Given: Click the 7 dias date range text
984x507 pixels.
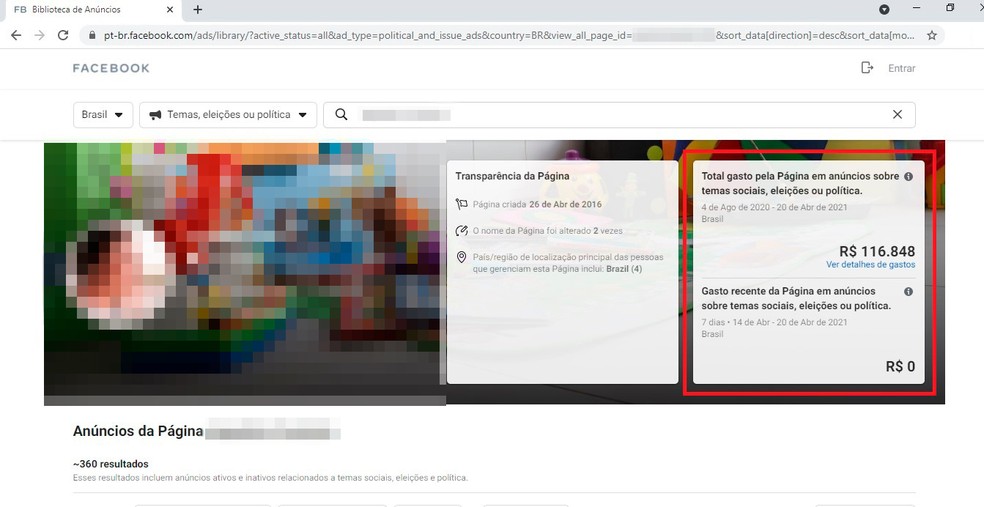Looking at the screenshot, I should [x=774, y=322].
